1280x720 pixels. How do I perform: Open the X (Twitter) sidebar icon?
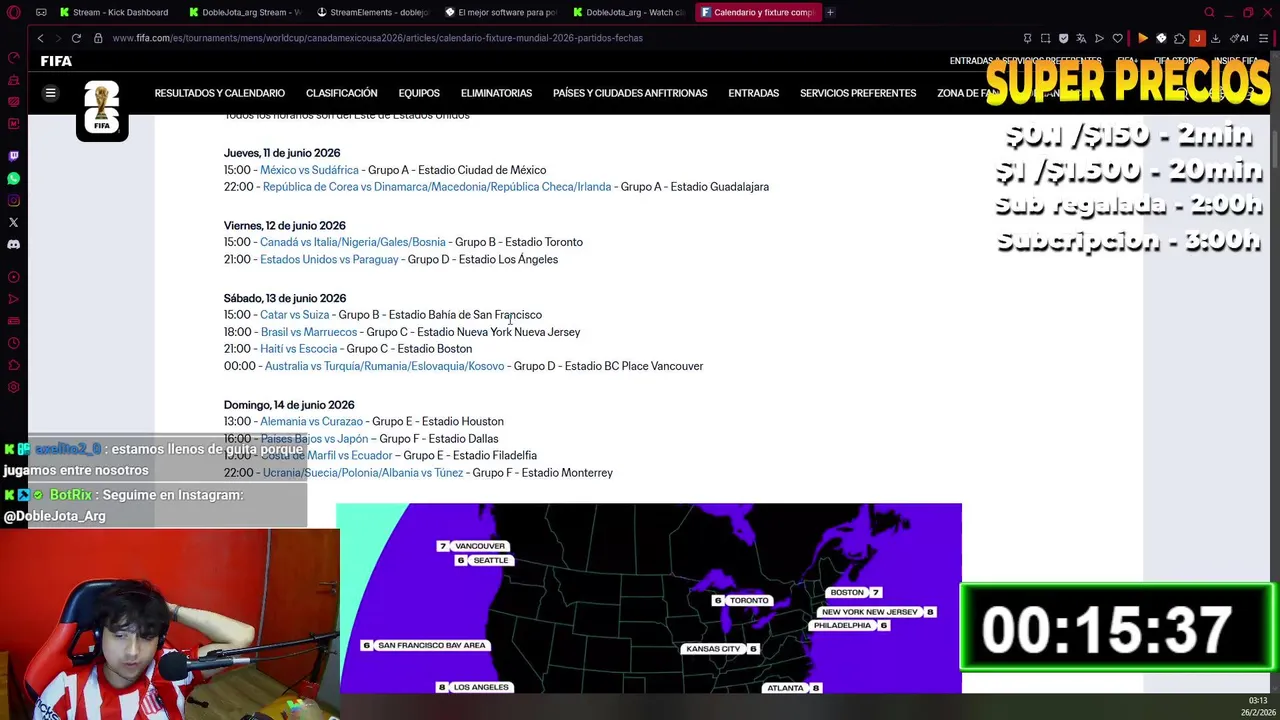point(13,222)
